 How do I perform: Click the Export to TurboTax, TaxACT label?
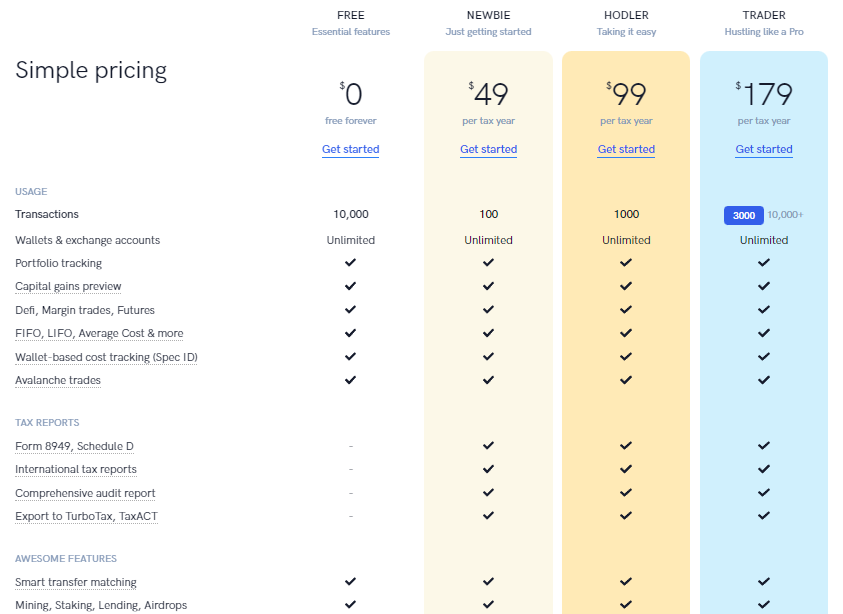pos(86,516)
